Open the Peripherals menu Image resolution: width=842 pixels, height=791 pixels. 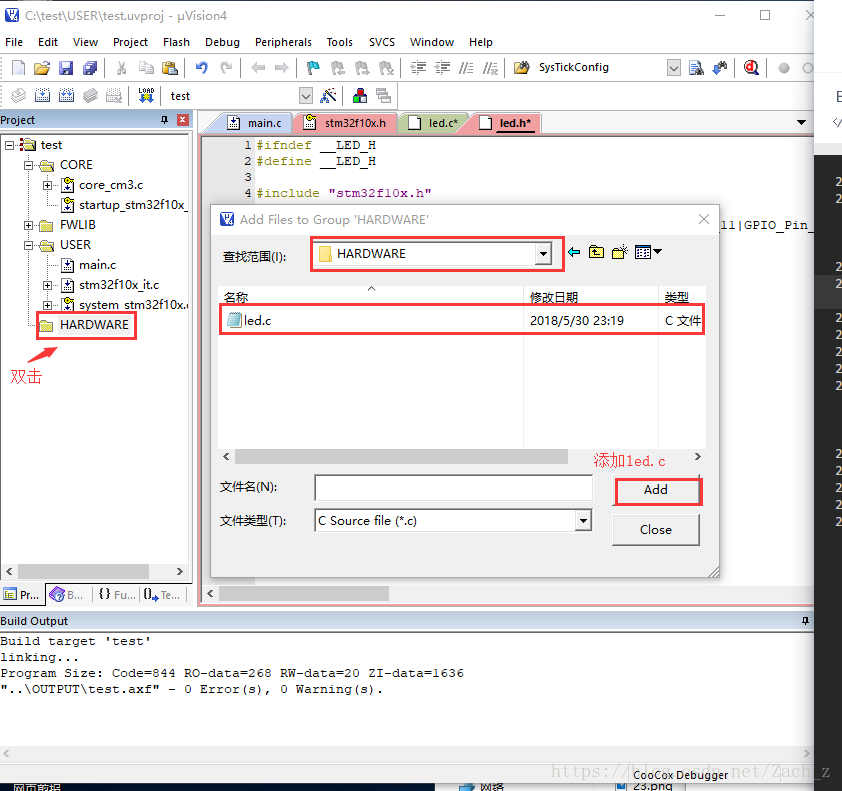tap(283, 42)
